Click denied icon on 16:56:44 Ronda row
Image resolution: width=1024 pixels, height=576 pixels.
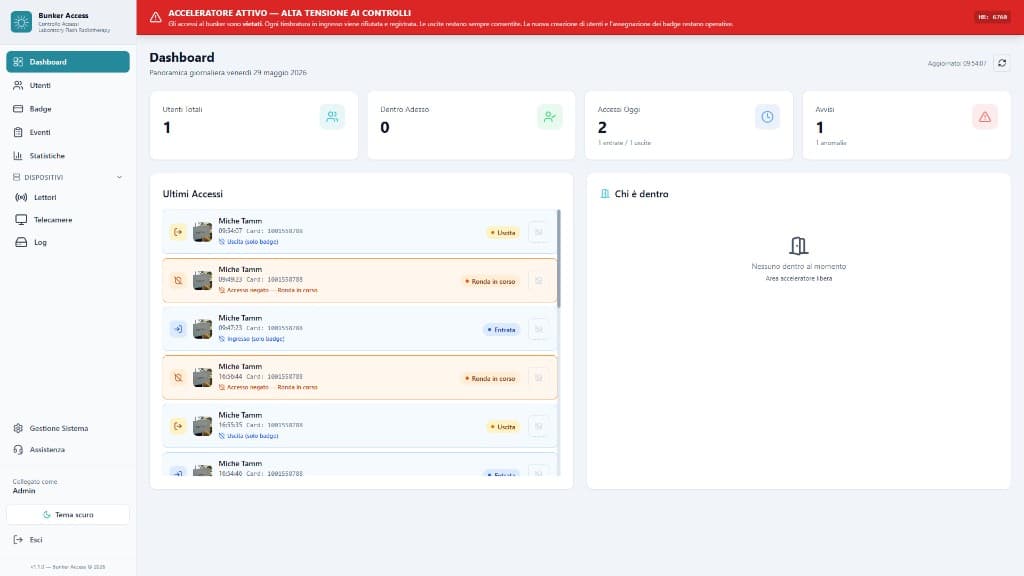click(178, 377)
